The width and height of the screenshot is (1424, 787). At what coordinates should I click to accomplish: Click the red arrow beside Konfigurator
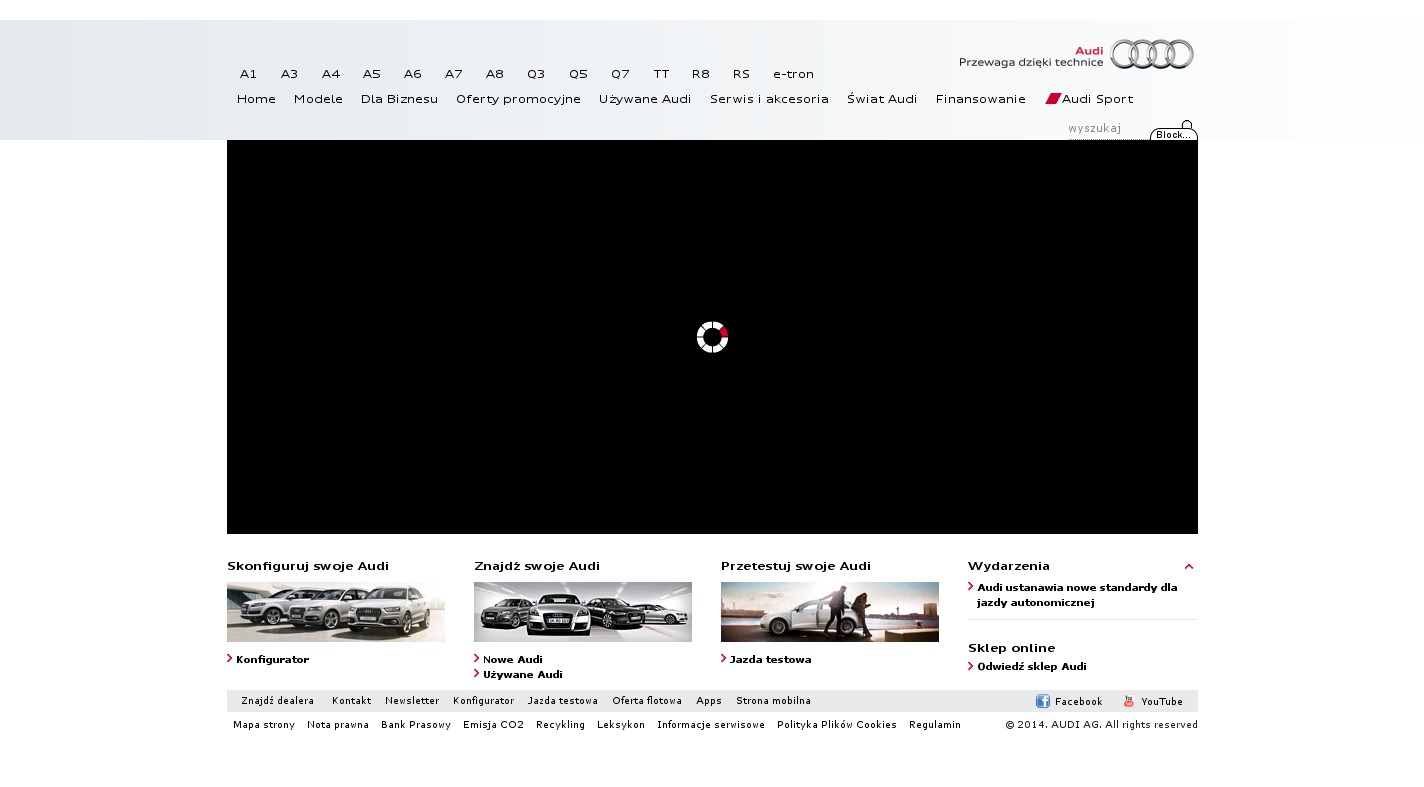pos(230,658)
